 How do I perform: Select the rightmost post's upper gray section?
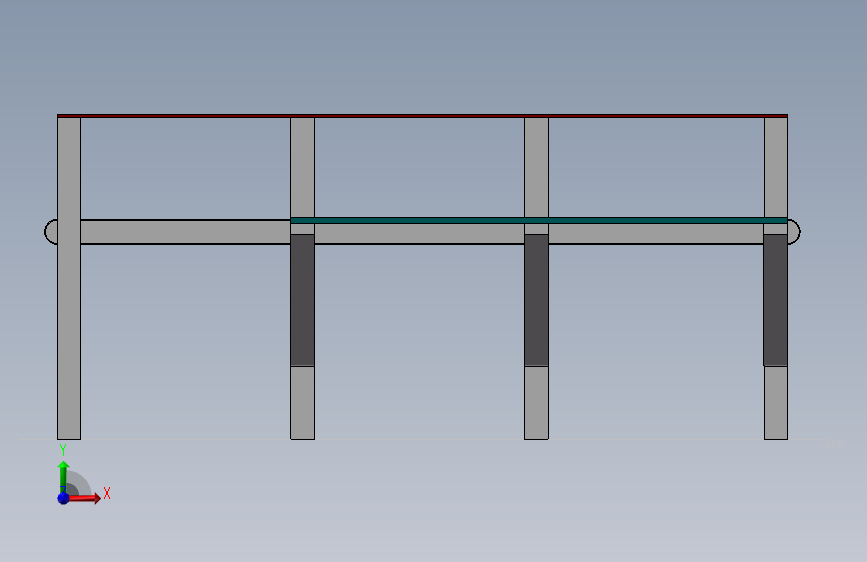click(x=776, y=167)
